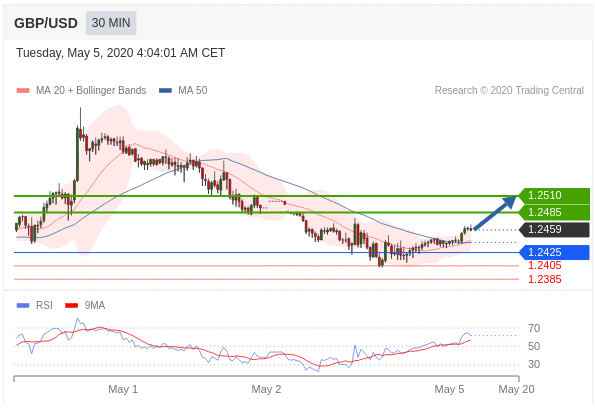Click the red 1.2385 support label
Viewport: 595px width, 411px height.
tap(545, 279)
